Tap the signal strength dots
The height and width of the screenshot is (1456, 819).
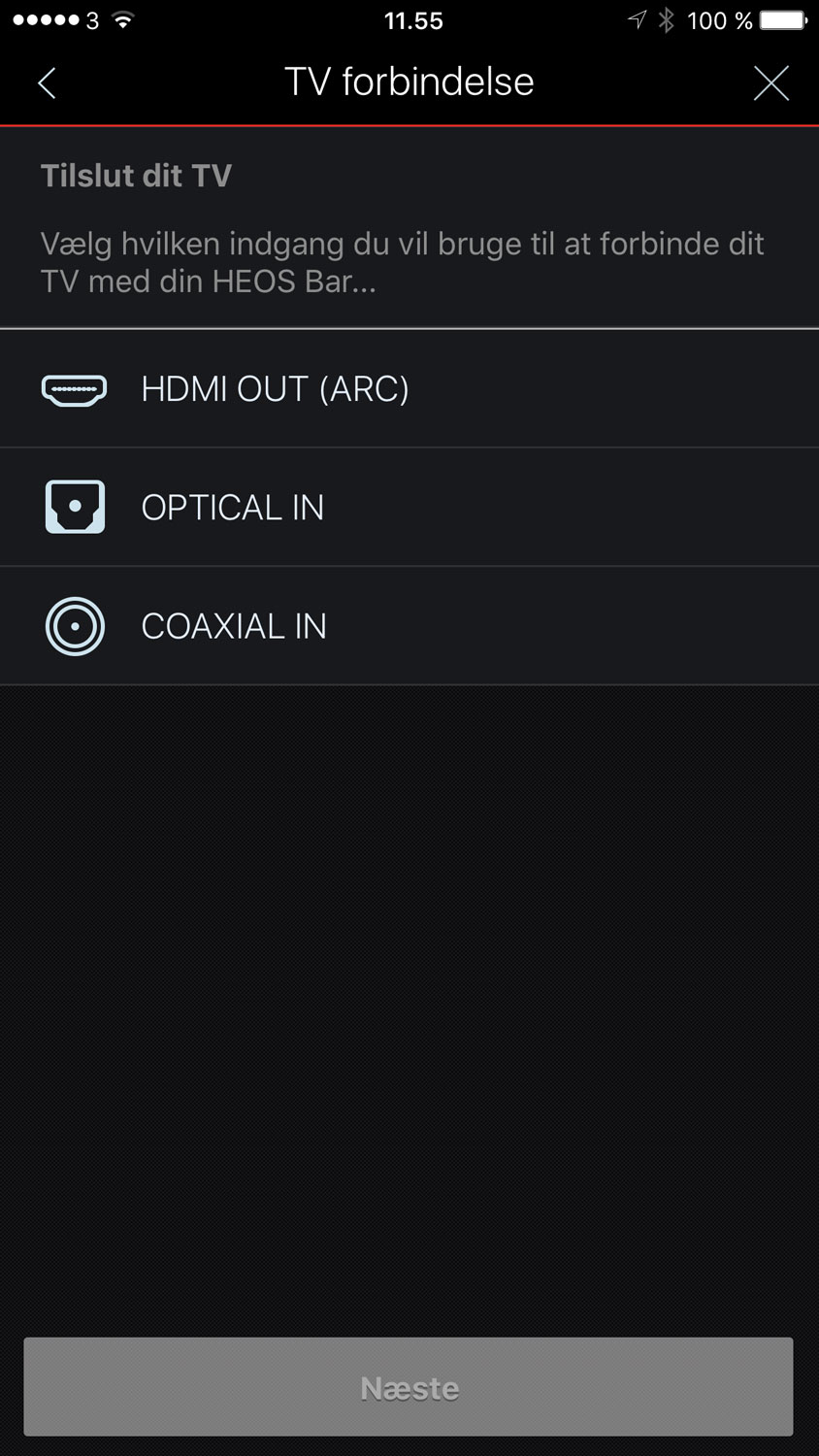coord(46,20)
